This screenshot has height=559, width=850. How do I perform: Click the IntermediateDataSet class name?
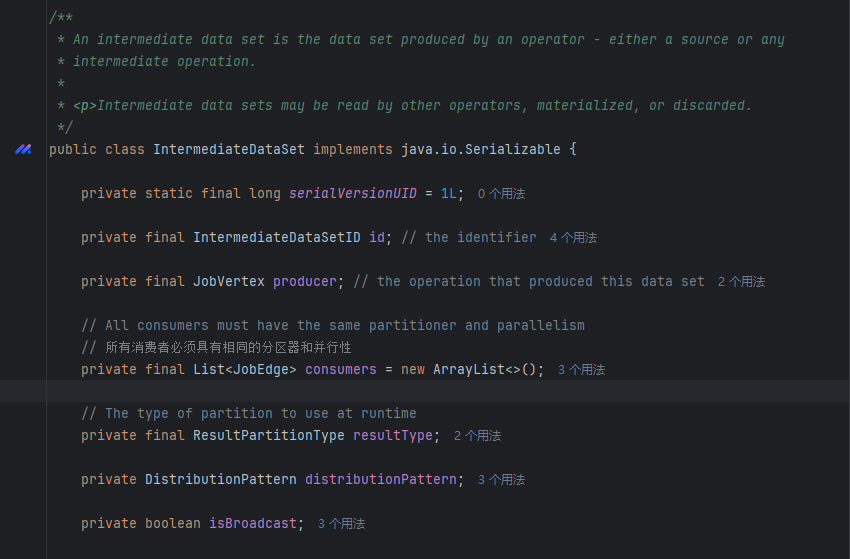tap(229, 150)
